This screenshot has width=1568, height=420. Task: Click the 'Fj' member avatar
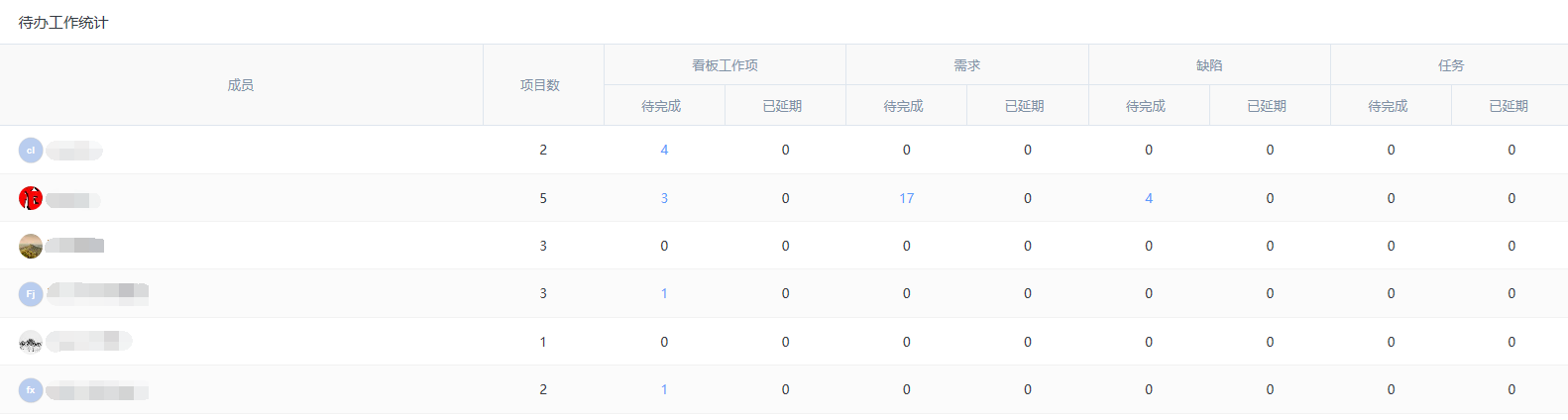pos(31,294)
